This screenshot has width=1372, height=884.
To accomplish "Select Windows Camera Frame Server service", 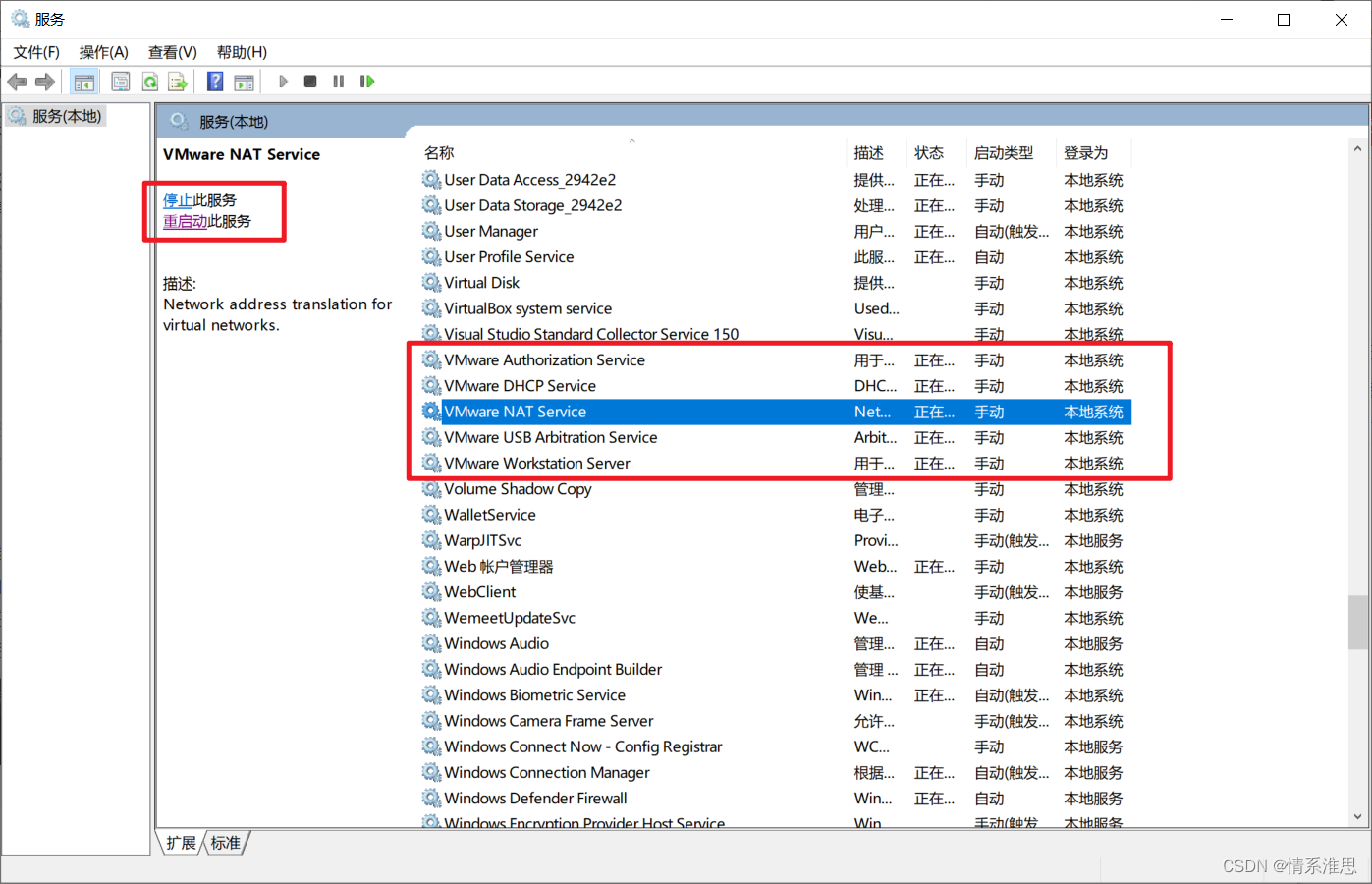I will click(x=776, y=721).
